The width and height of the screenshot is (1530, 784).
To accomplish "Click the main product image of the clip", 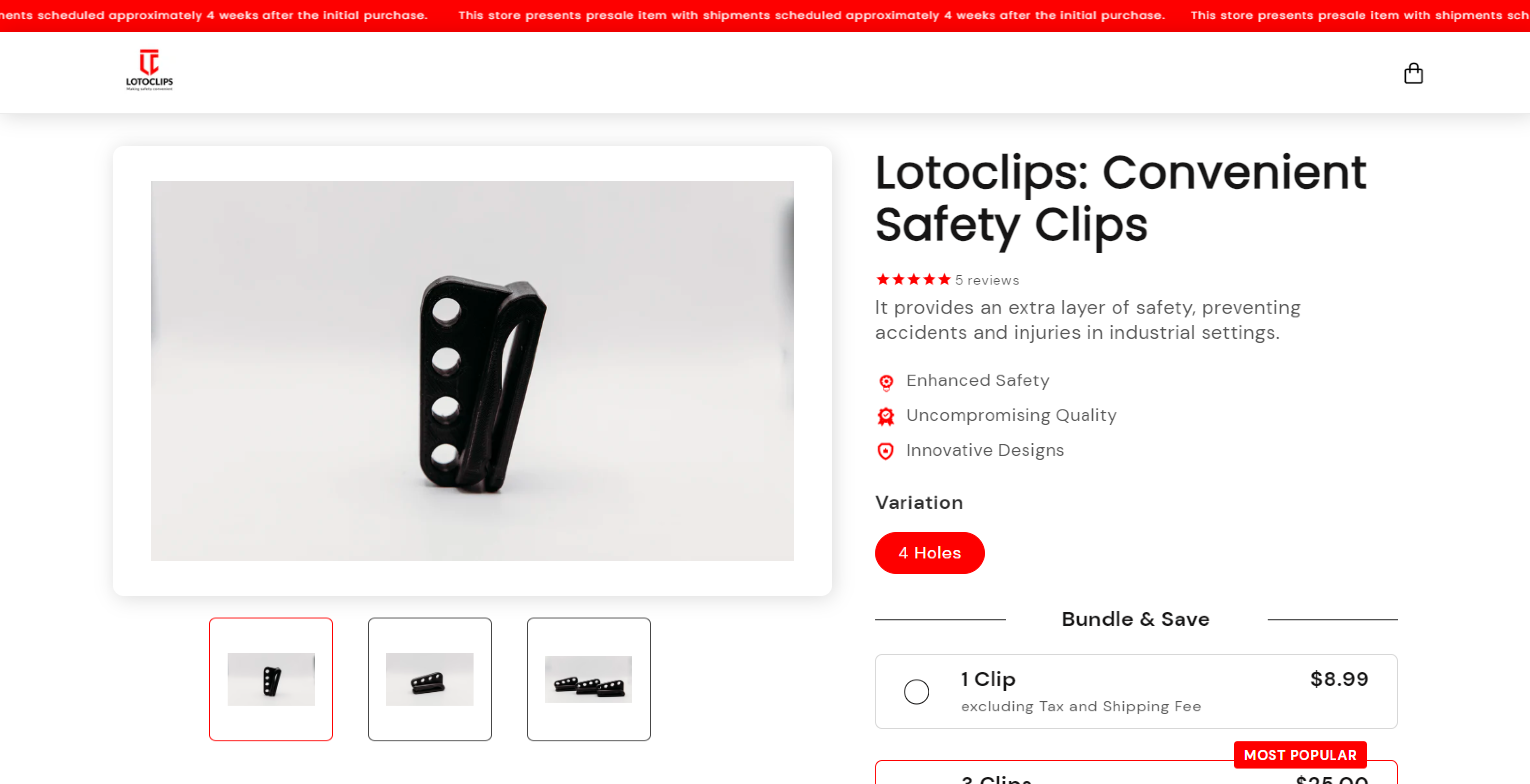I will point(472,371).
